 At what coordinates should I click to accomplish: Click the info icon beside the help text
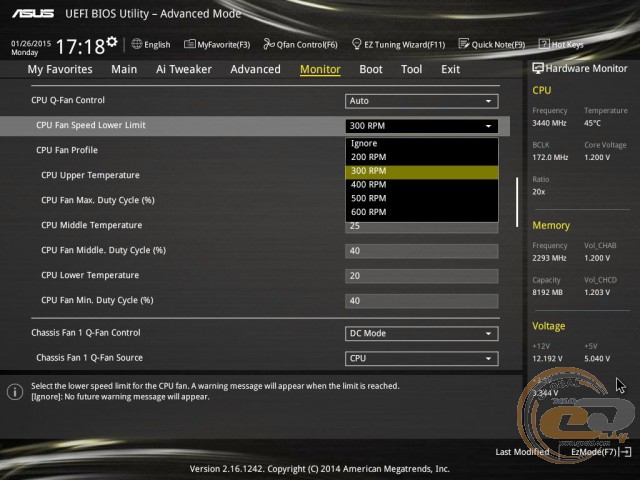coord(15,392)
